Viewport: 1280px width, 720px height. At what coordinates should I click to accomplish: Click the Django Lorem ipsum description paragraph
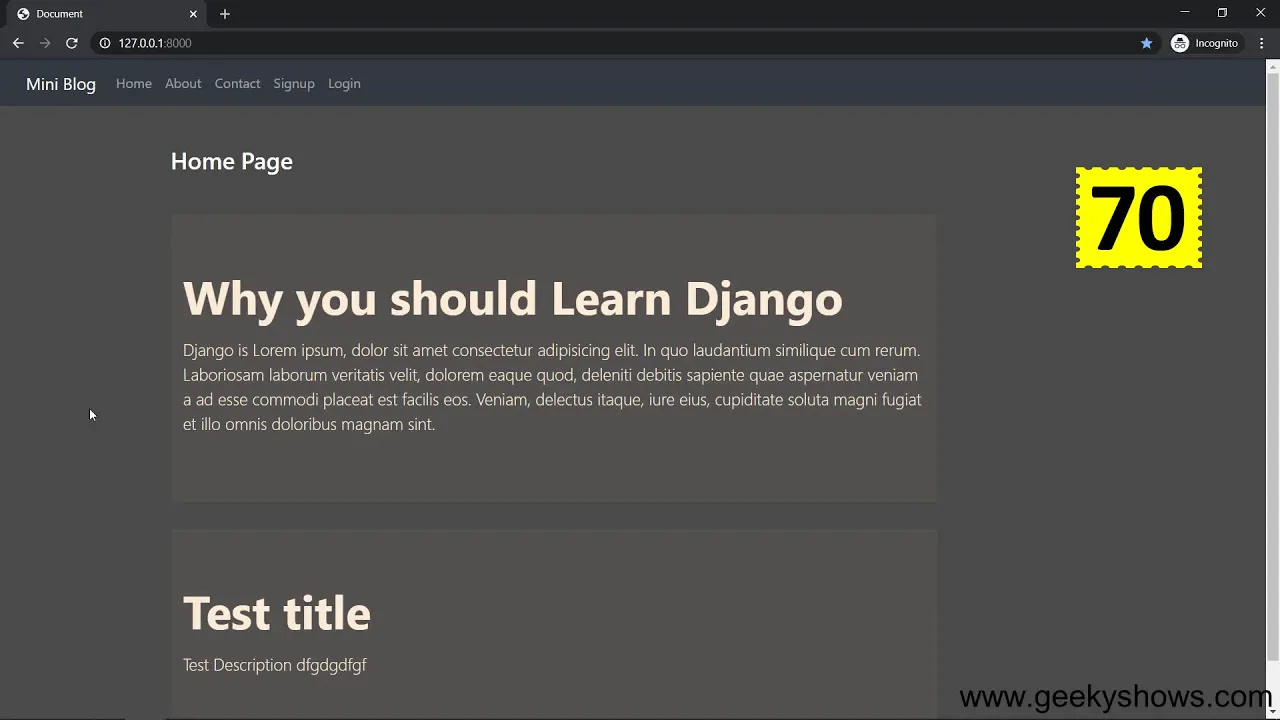[x=552, y=388]
